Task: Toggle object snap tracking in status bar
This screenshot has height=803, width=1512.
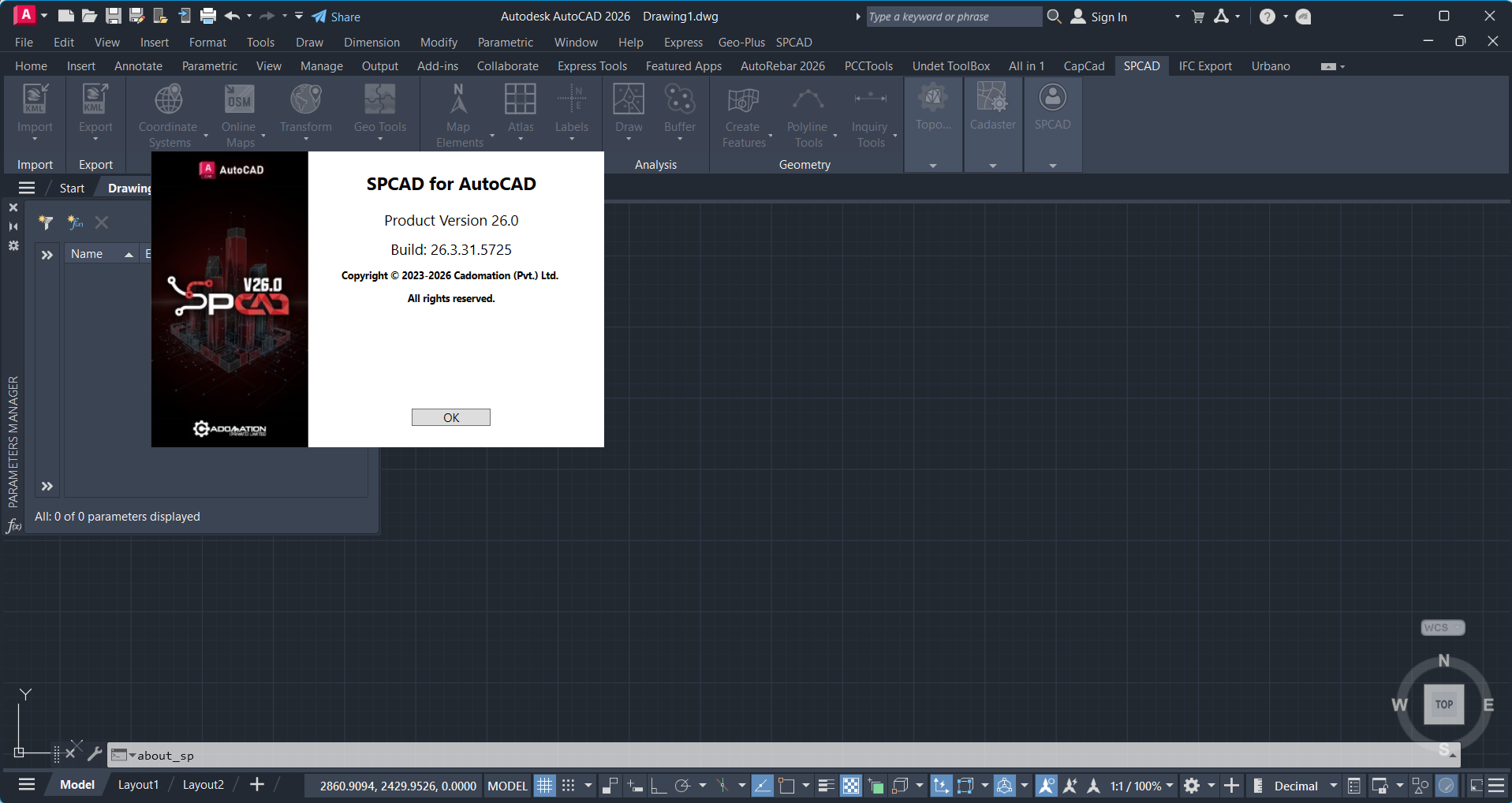Action: 763,786
